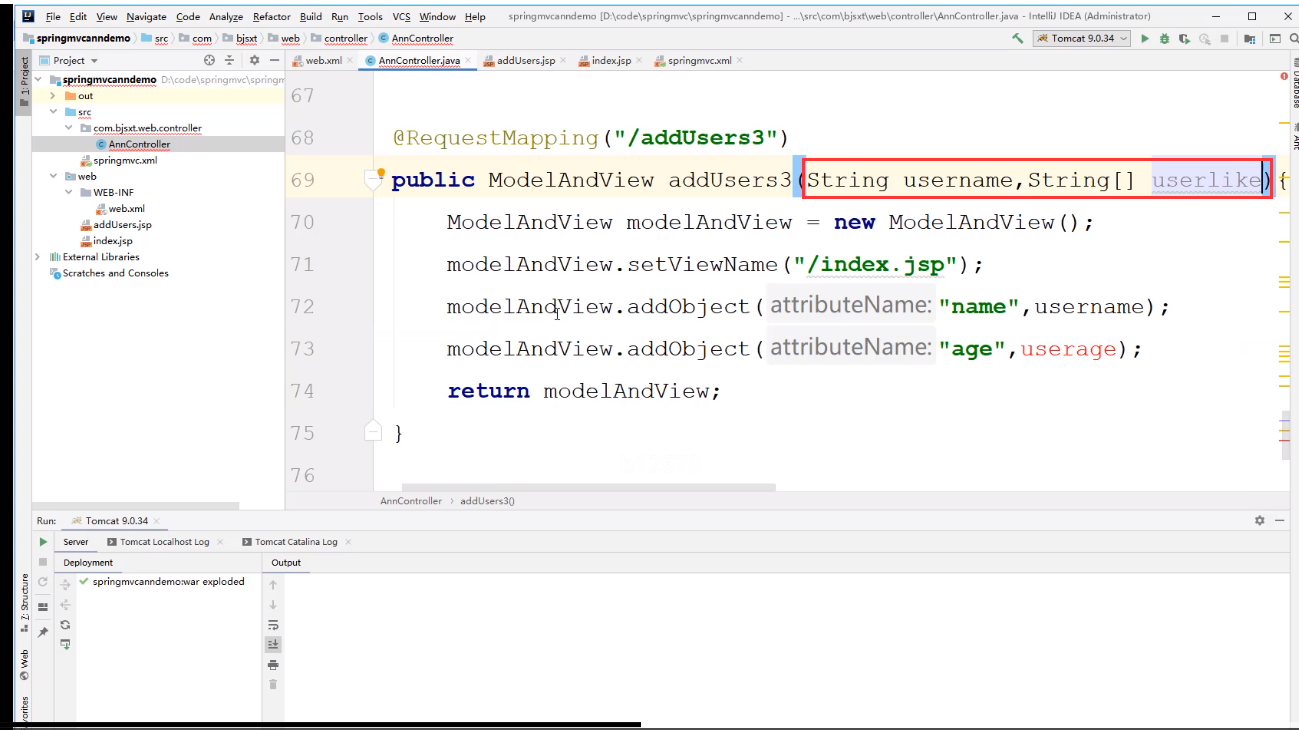Switch to the index.jsp editor tab
1299x730 pixels.
coord(611,61)
